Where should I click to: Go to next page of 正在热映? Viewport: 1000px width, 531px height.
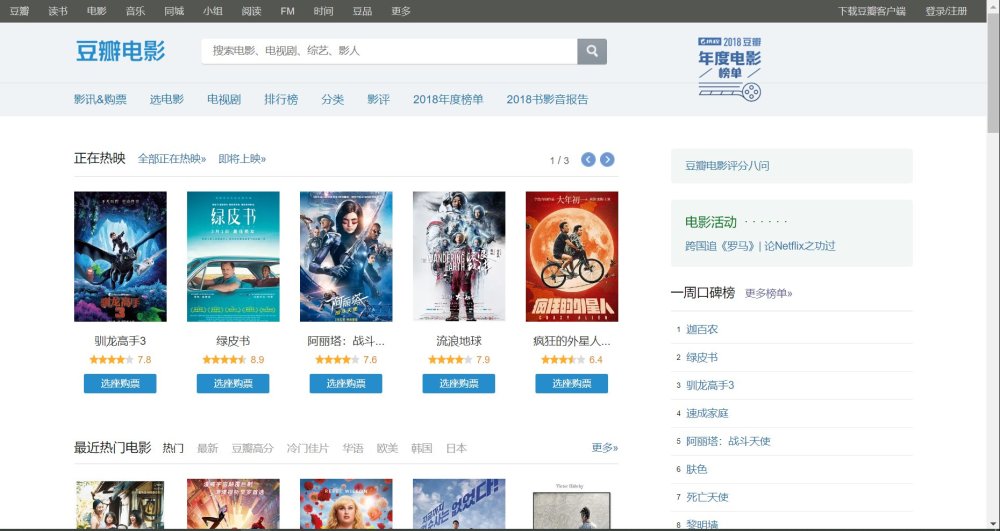[x=607, y=159]
